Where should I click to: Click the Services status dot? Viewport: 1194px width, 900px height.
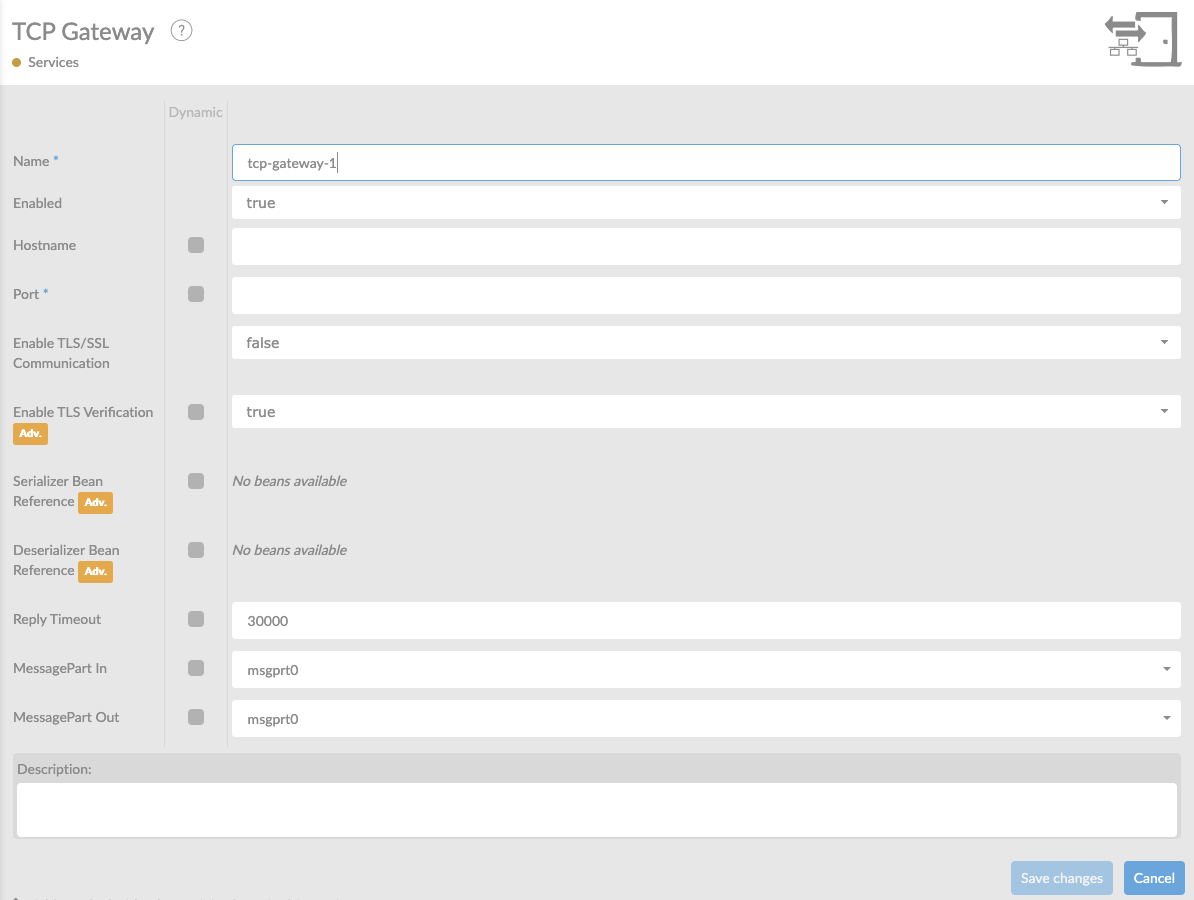click(17, 62)
